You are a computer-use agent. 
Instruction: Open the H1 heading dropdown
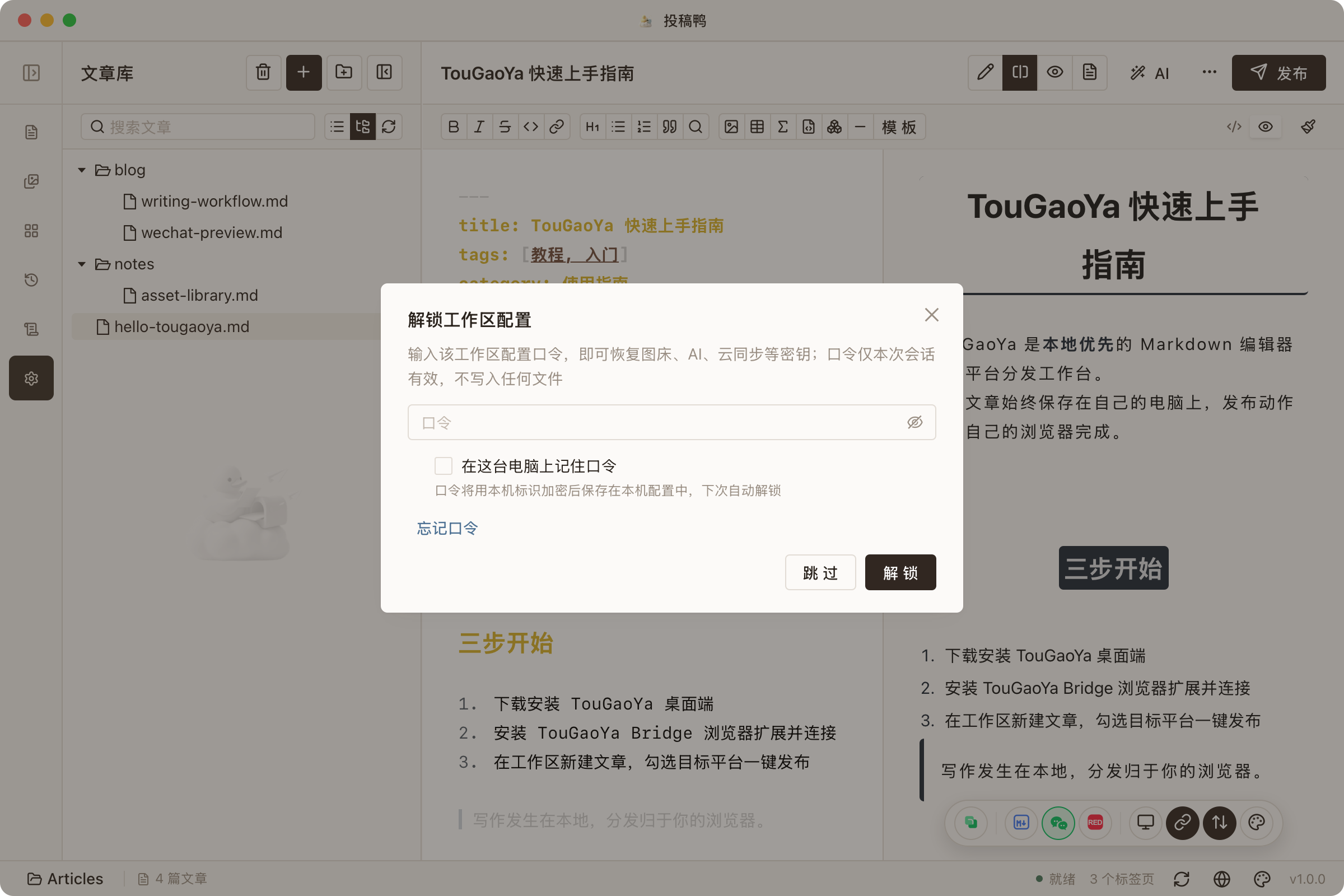click(592, 127)
